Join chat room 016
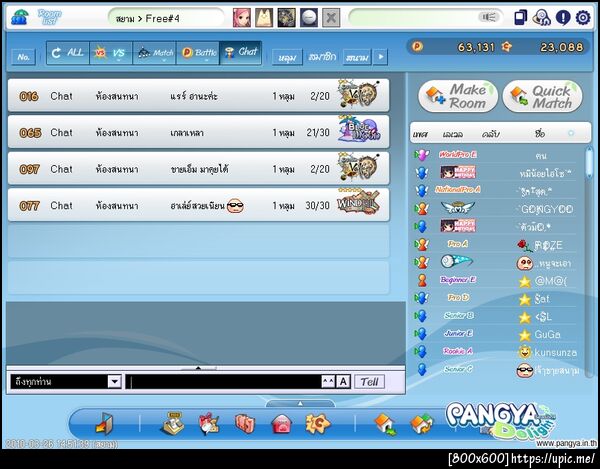Viewport: 600px width, 469px height. 198,96
